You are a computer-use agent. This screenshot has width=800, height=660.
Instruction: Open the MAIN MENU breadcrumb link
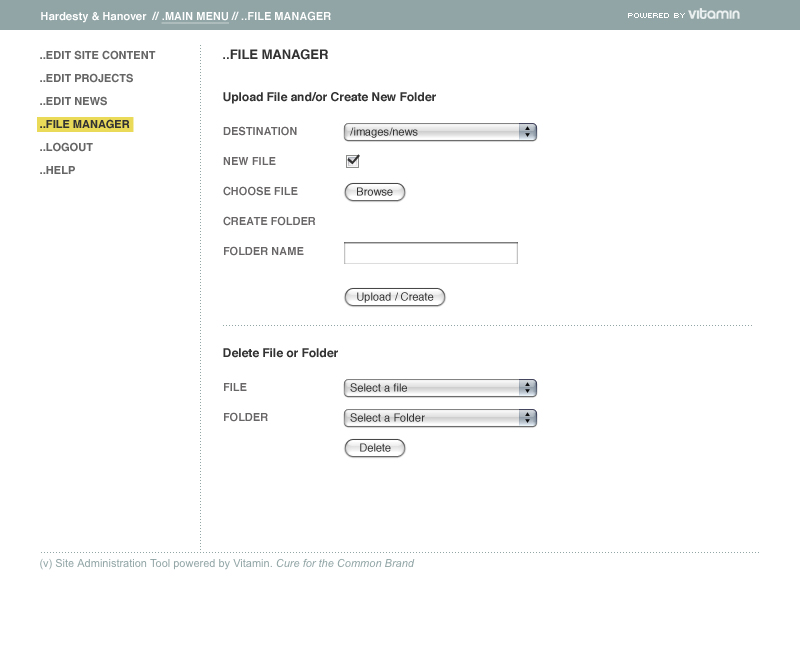click(195, 16)
